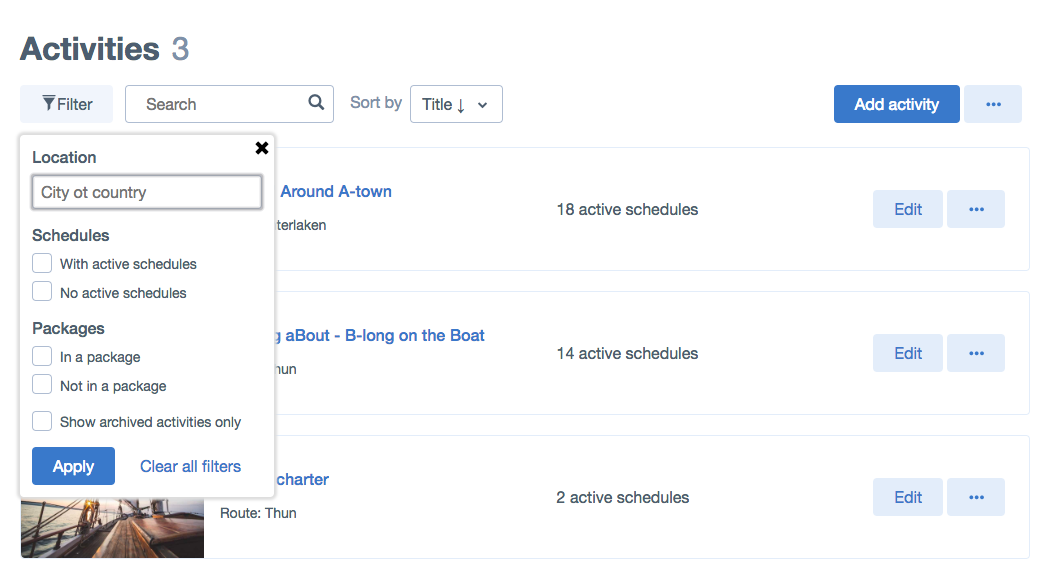Expand the Sort by Title dropdown

pos(456,104)
